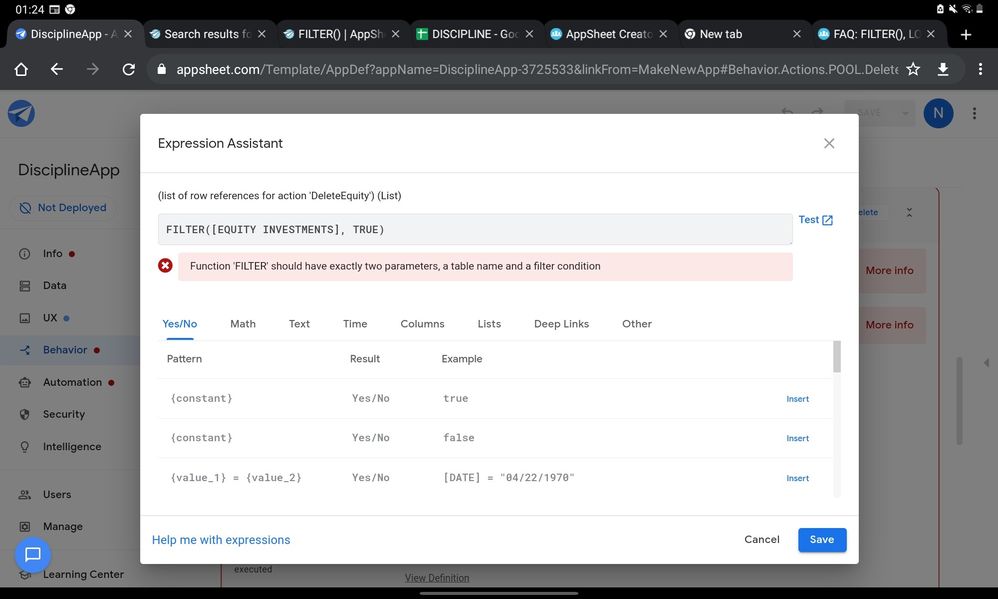The width and height of the screenshot is (998, 599).
Task: Collapse the action panel chevrons
Action: tap(909, 213)
